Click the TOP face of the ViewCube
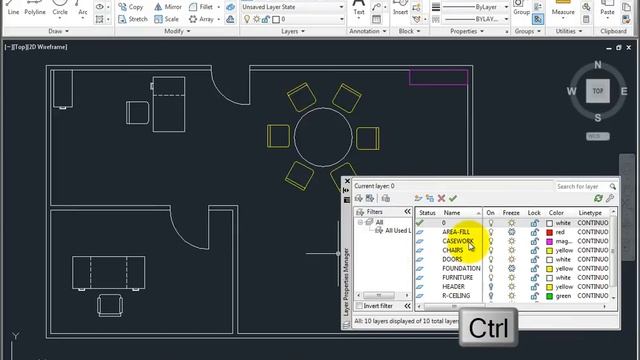Screen dimensions: 640x360 (x=598, y=91)
